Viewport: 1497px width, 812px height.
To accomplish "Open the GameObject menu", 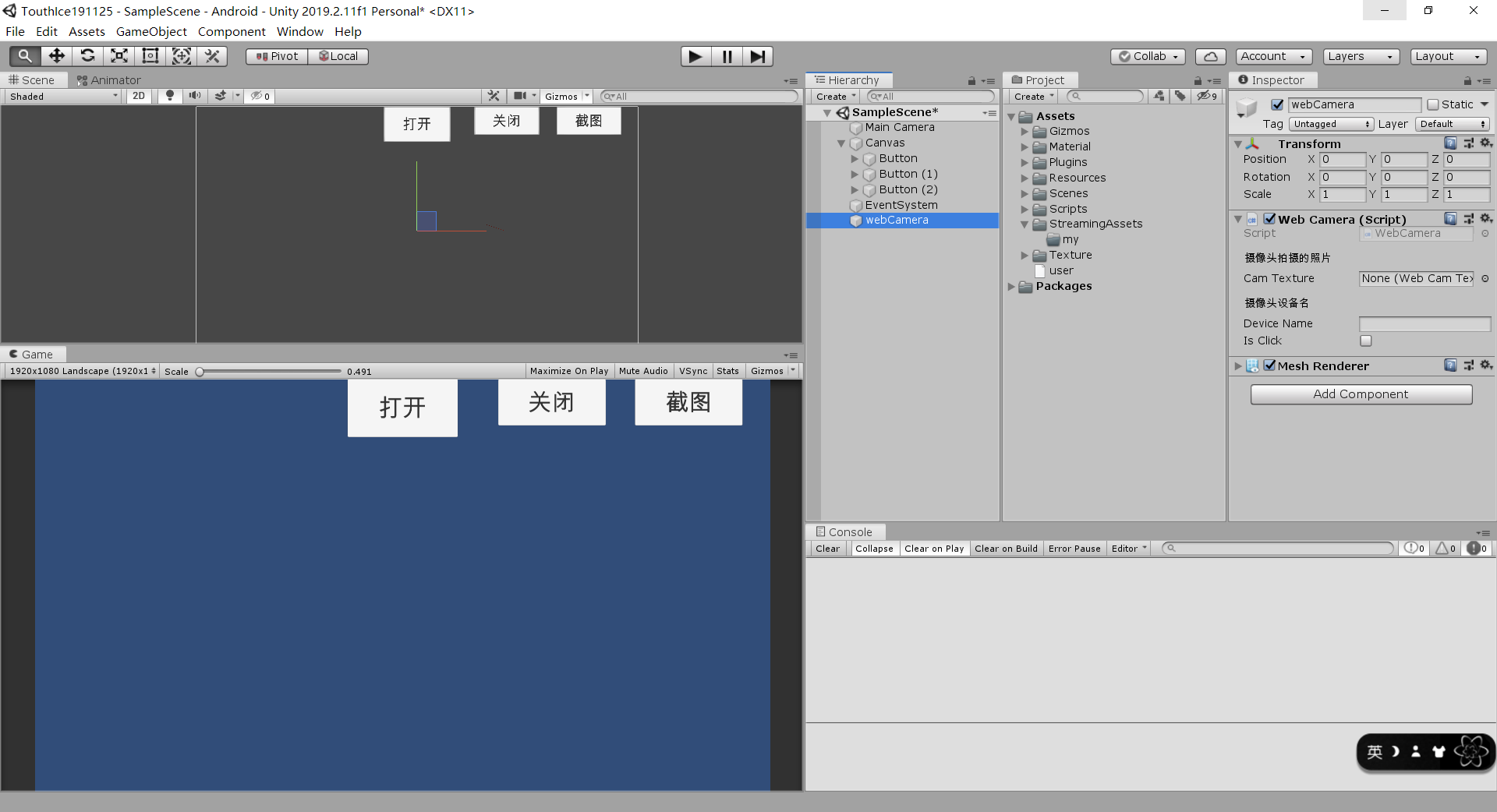I will pos(151,31).
